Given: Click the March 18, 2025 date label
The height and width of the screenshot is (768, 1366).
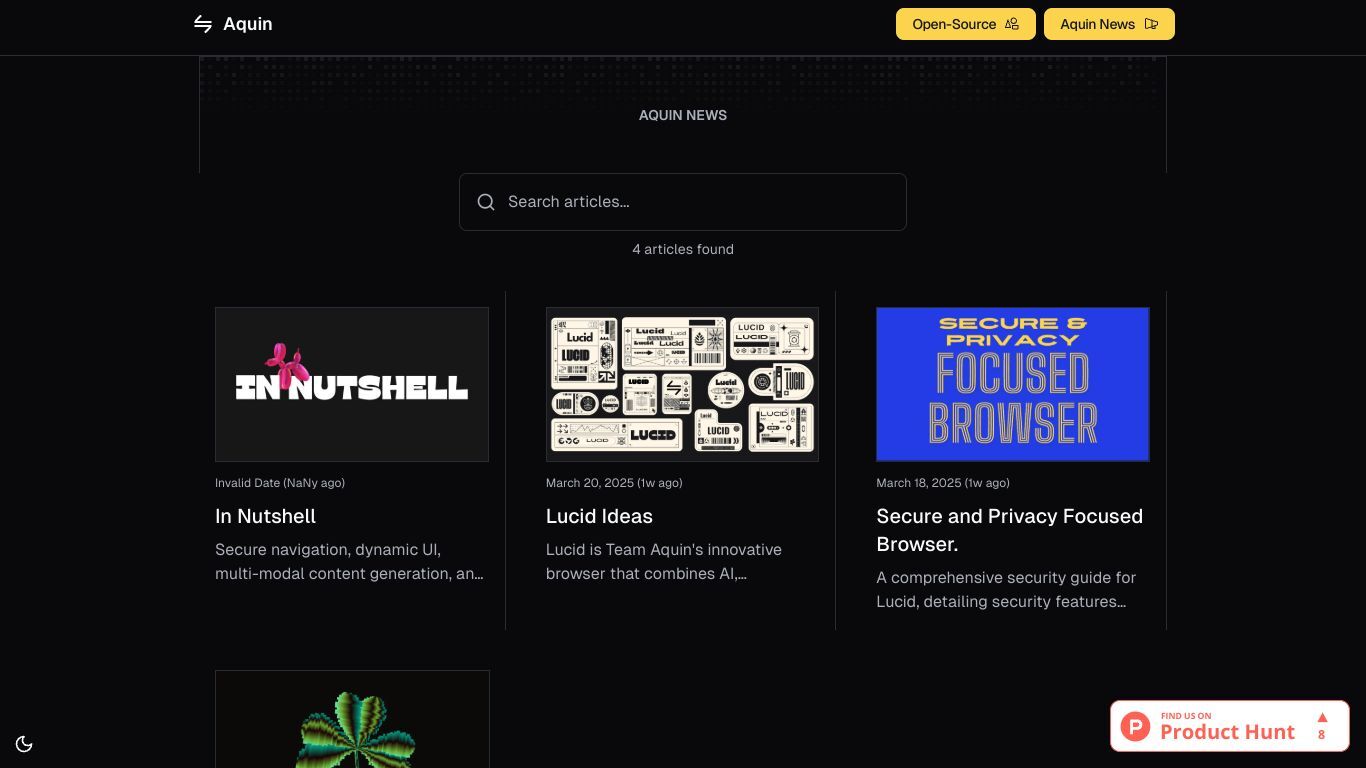Looking at the screenshot, I should point(943,483).
